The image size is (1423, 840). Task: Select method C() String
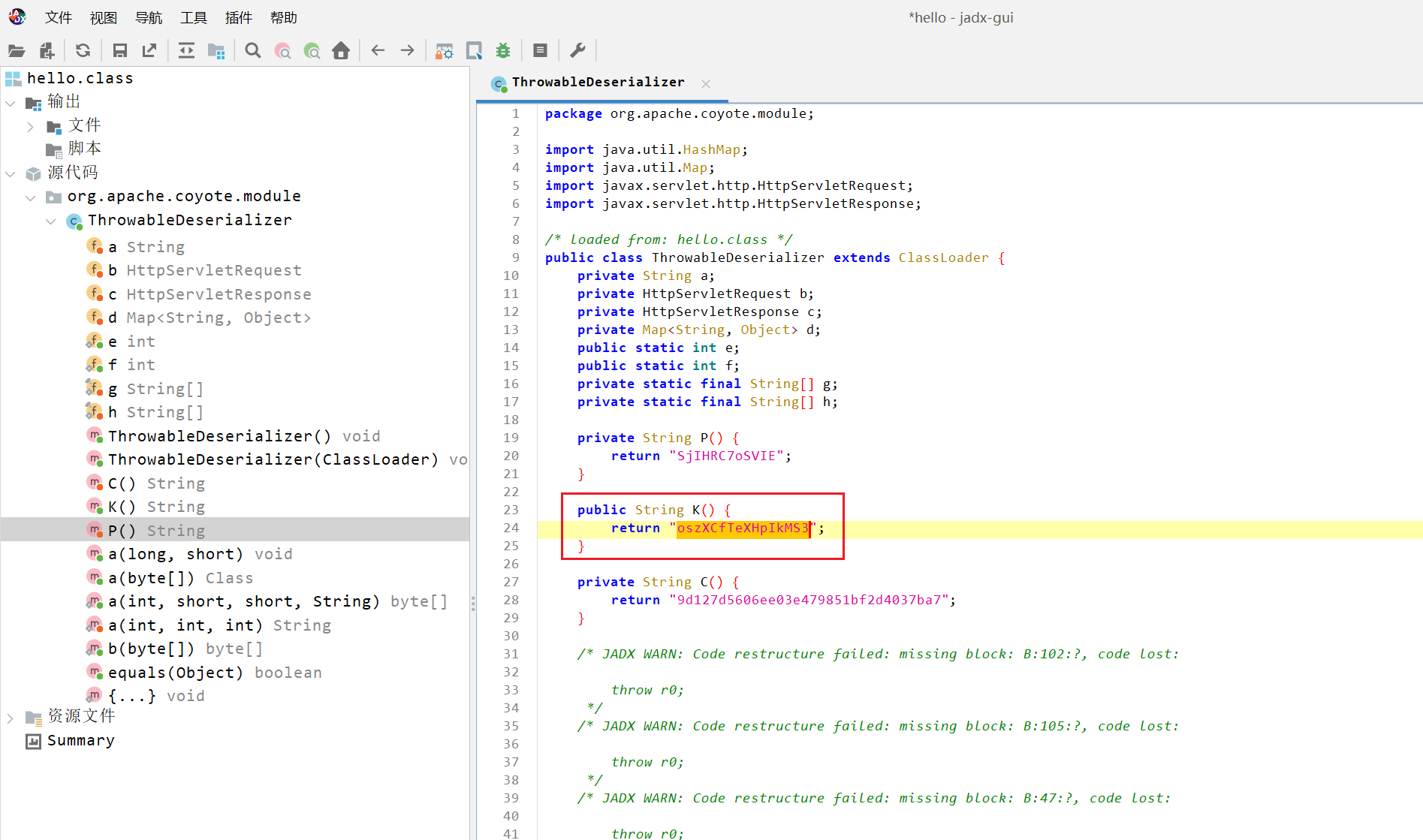[x=156, y=483]
